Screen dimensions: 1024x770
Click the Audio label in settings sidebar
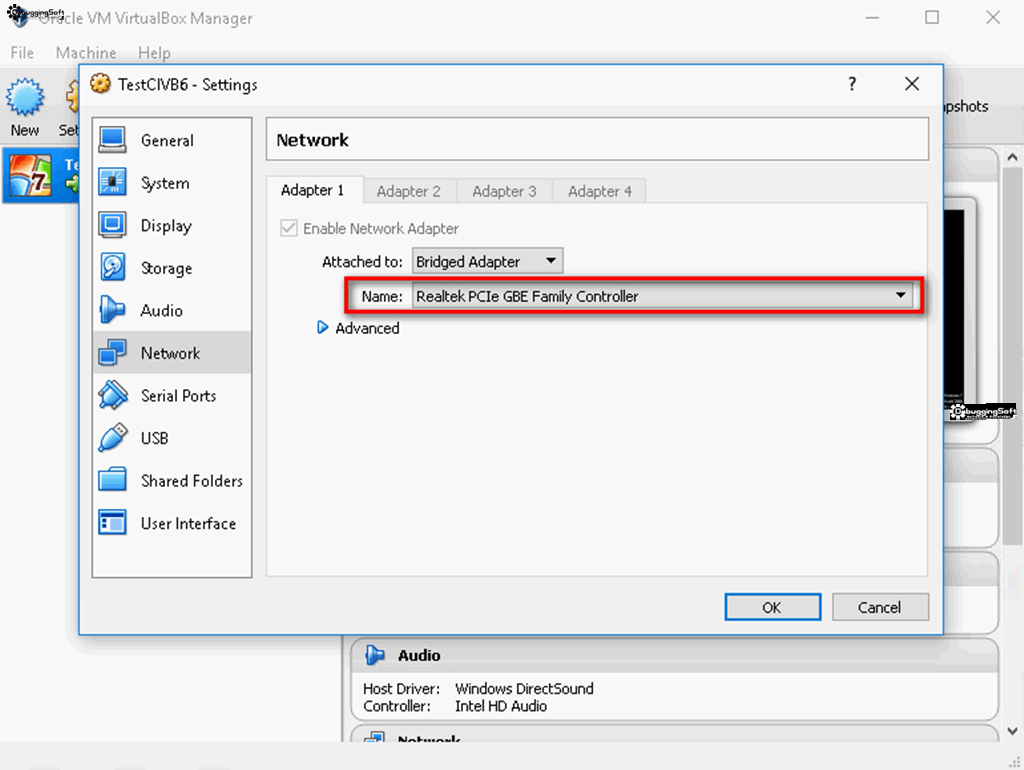pyautogui.click(x=161, y=311)
